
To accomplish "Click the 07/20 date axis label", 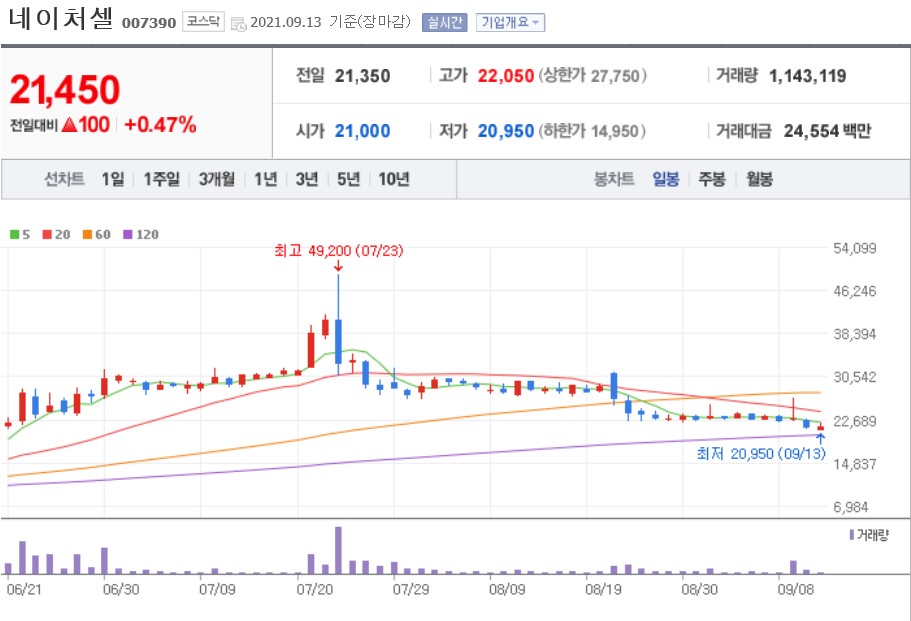I will click(x=314, y=590).
